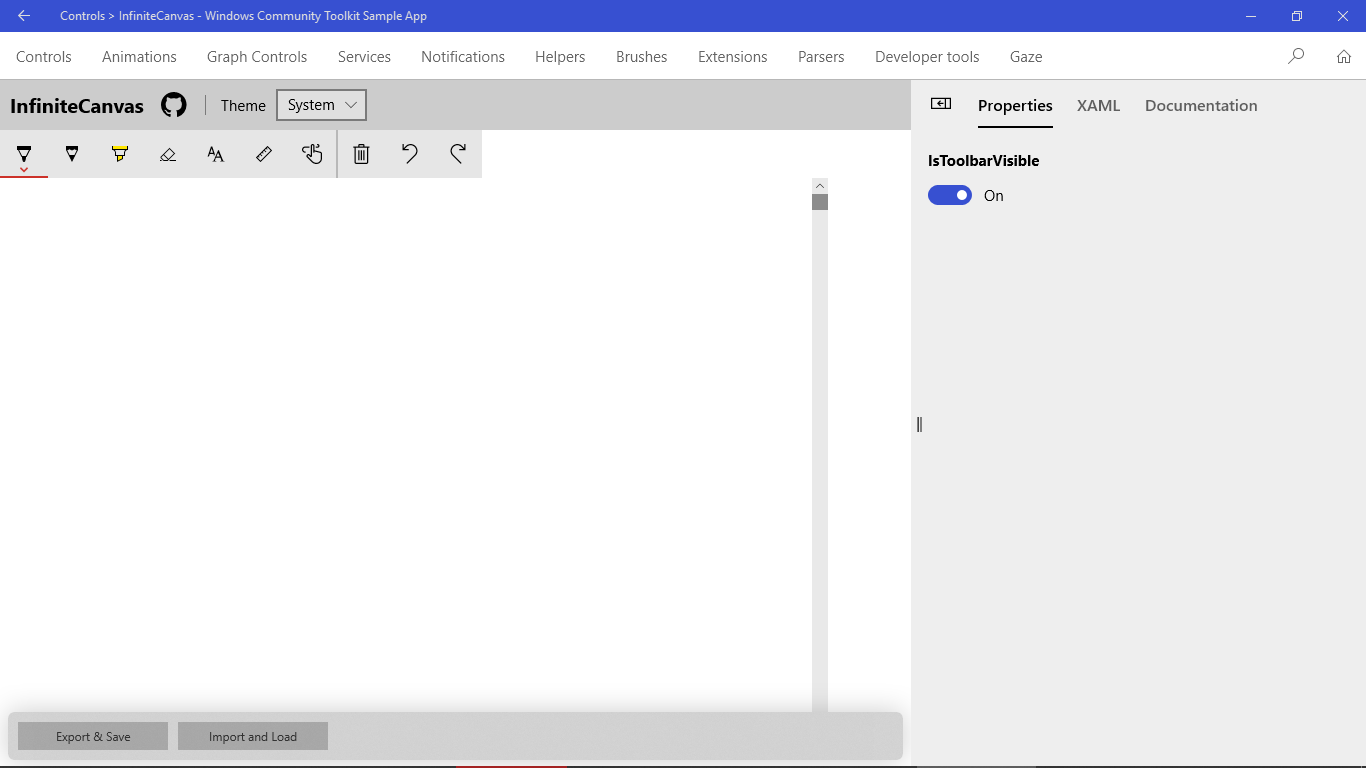The width and height of the screenshot is (1366, 768).
Task: Click the back arrow in title bar
Action: pyautogui.click(x=24, y=16)
